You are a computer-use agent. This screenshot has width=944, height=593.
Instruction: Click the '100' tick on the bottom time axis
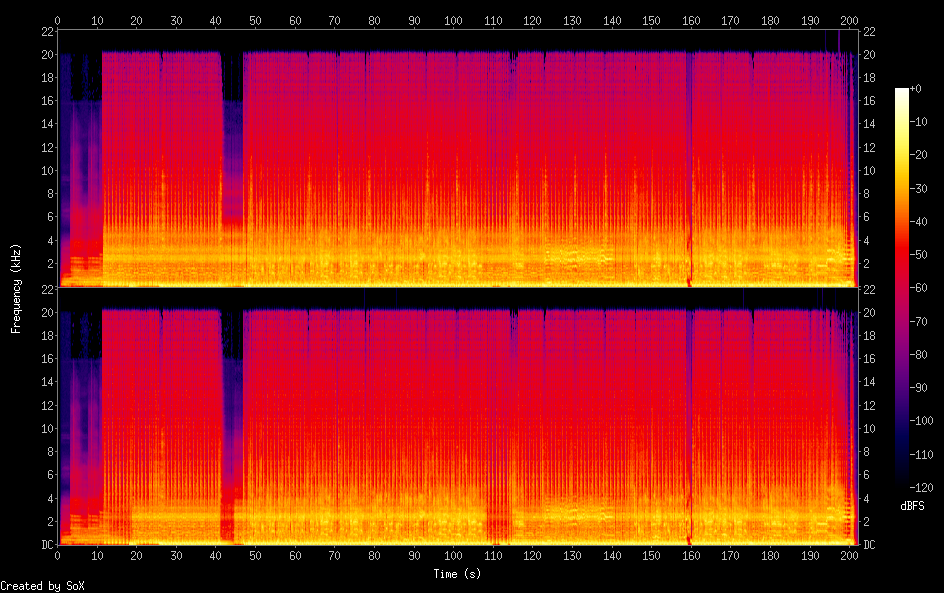coord(453,556)
